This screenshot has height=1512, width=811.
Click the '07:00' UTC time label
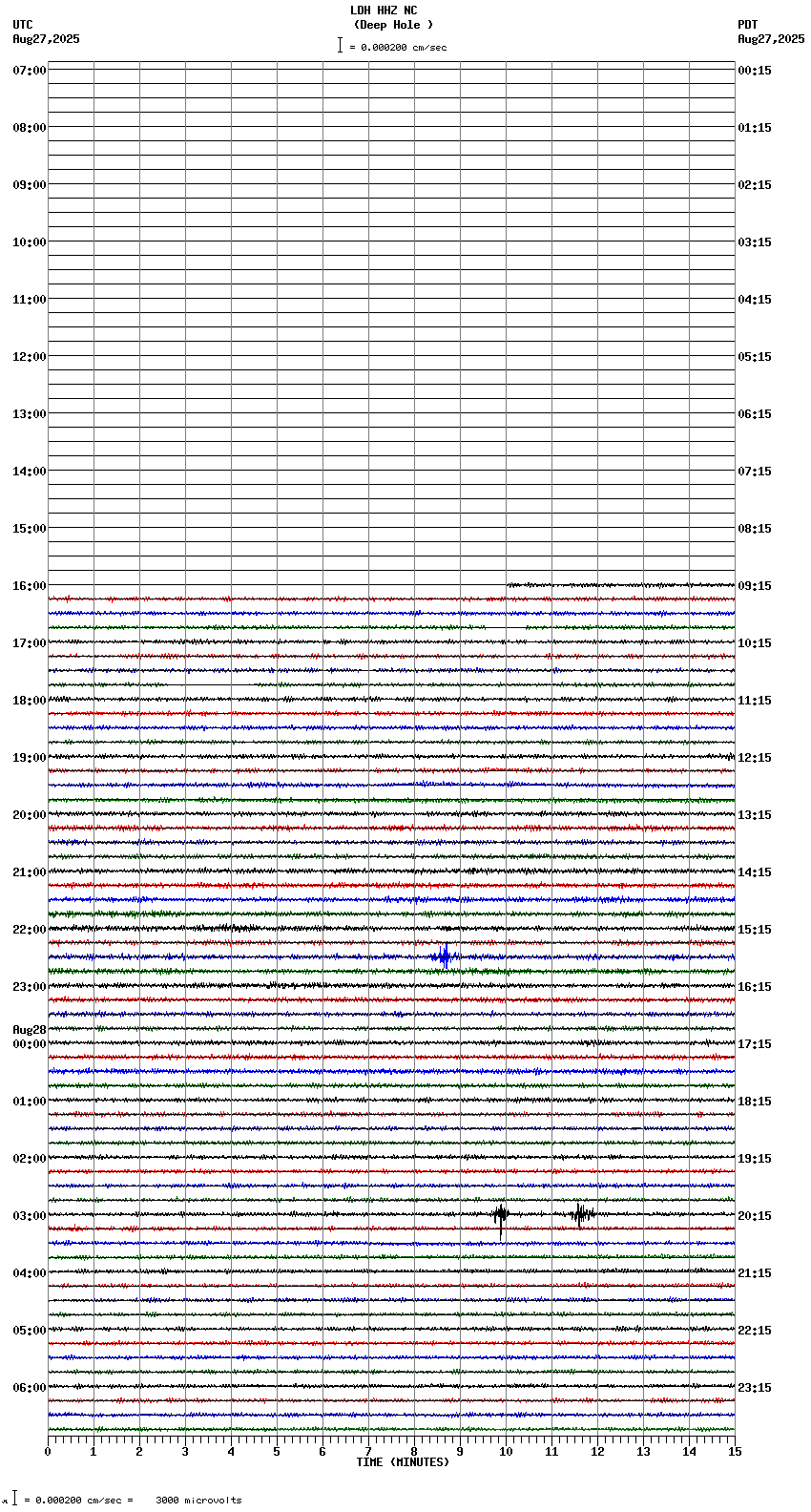30,71
